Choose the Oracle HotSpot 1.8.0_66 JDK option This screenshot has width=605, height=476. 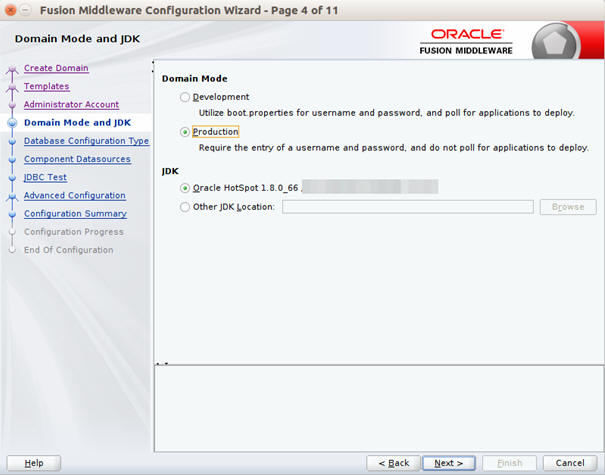pos(185,188)
